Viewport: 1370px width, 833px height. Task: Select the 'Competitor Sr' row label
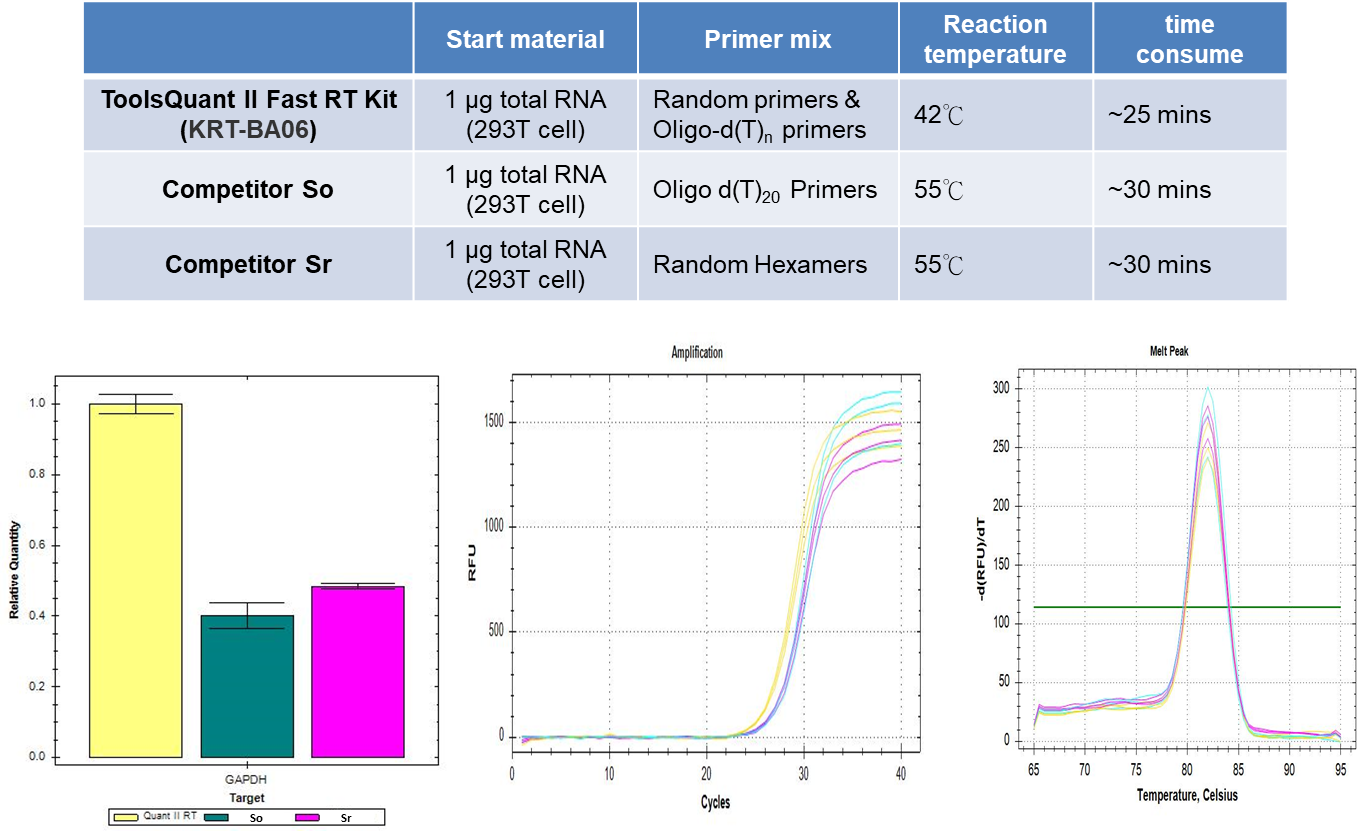pyautogui.click(x=249, y=264)
